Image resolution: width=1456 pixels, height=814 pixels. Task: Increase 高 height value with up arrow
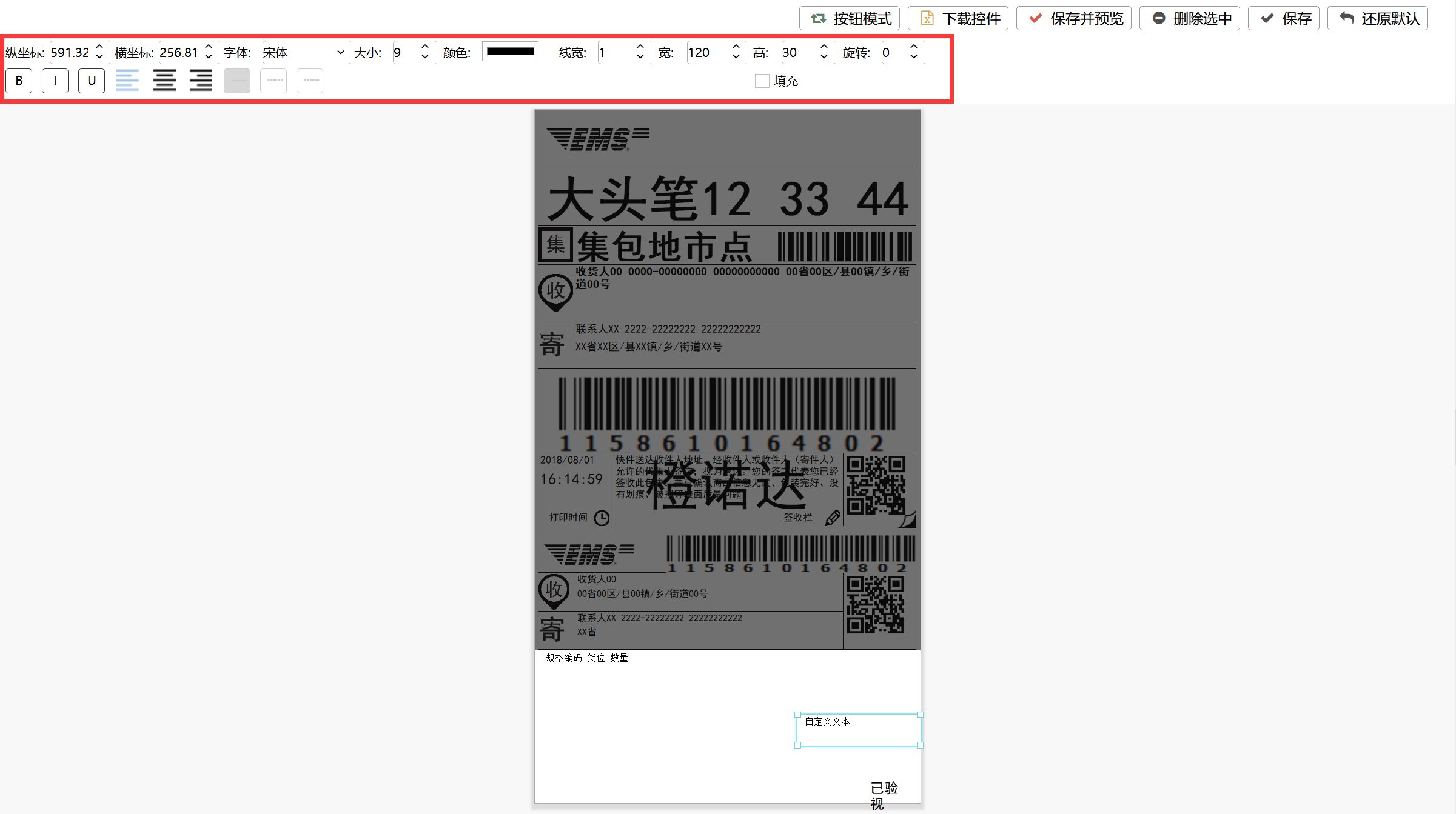click(x=824, y=47)
